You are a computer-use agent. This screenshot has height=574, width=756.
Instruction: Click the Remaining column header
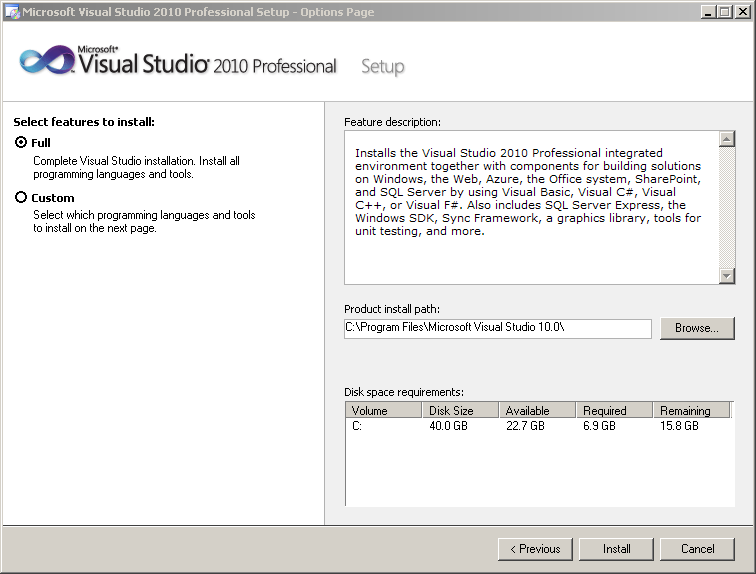[x=692, y=410]
